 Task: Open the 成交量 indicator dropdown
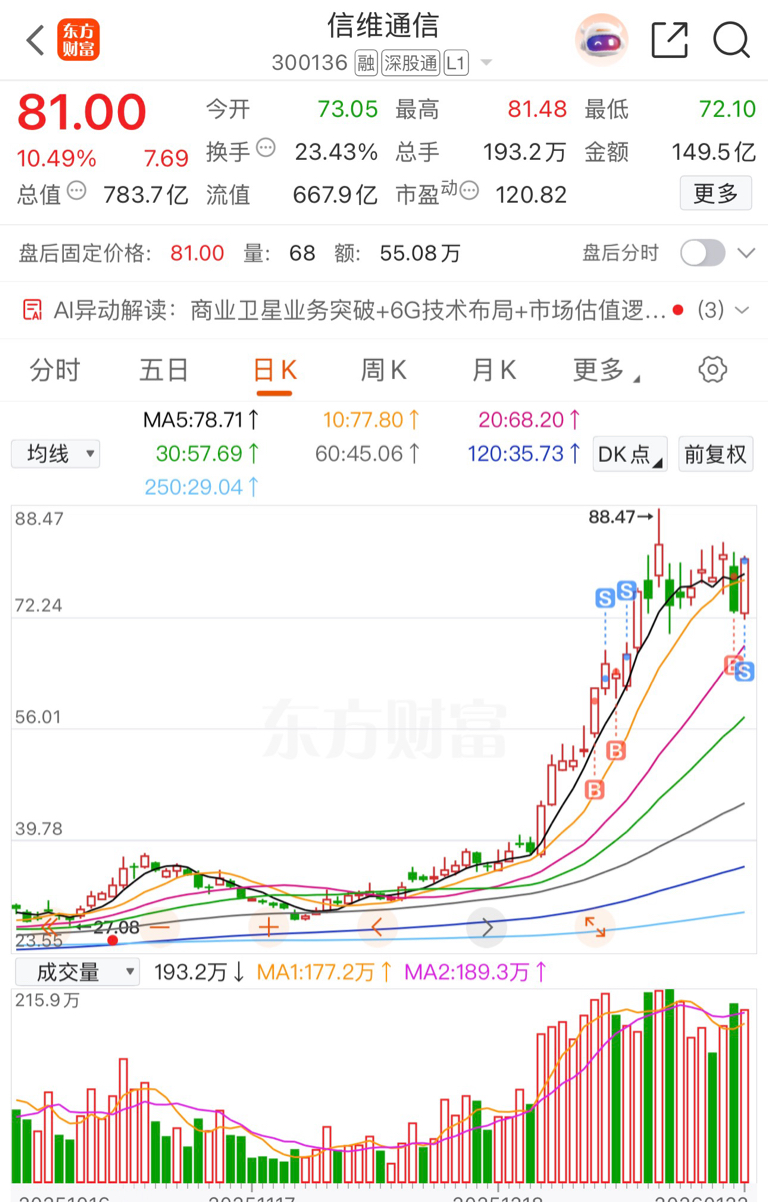click(76, 972)
